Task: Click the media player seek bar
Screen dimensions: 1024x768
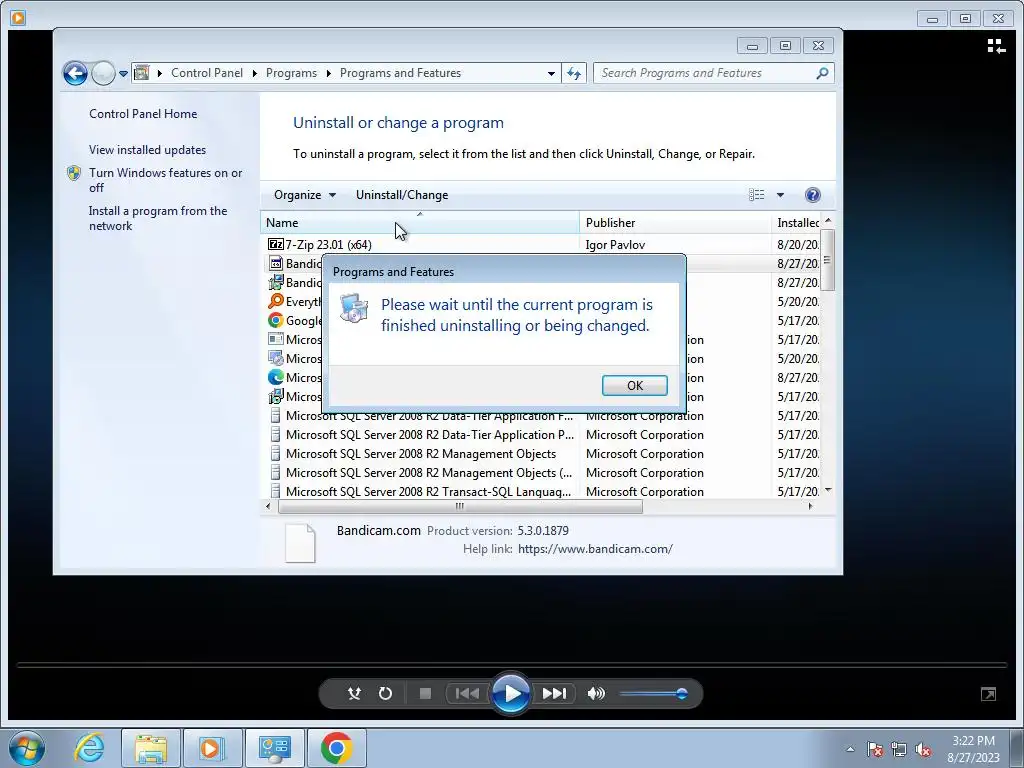Action: [512, 665]
